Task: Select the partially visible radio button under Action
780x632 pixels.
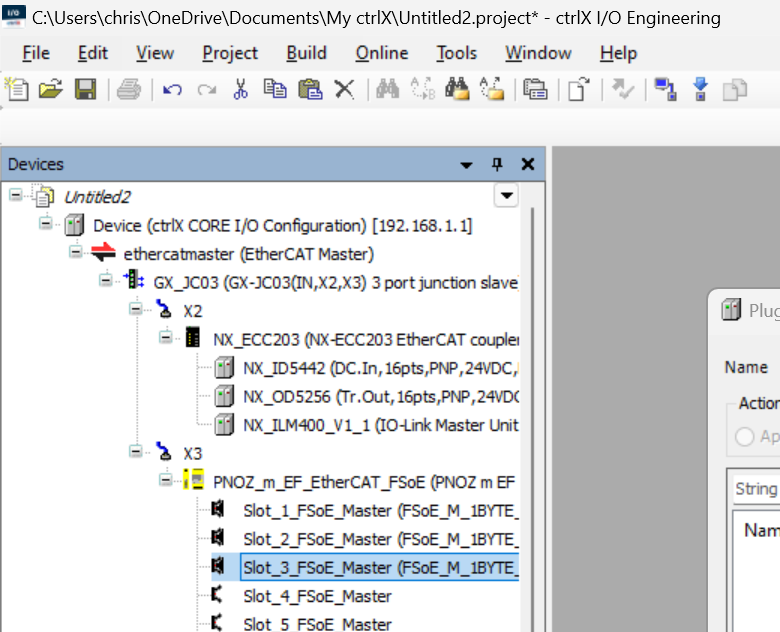Action: click(x=745, y=436)
